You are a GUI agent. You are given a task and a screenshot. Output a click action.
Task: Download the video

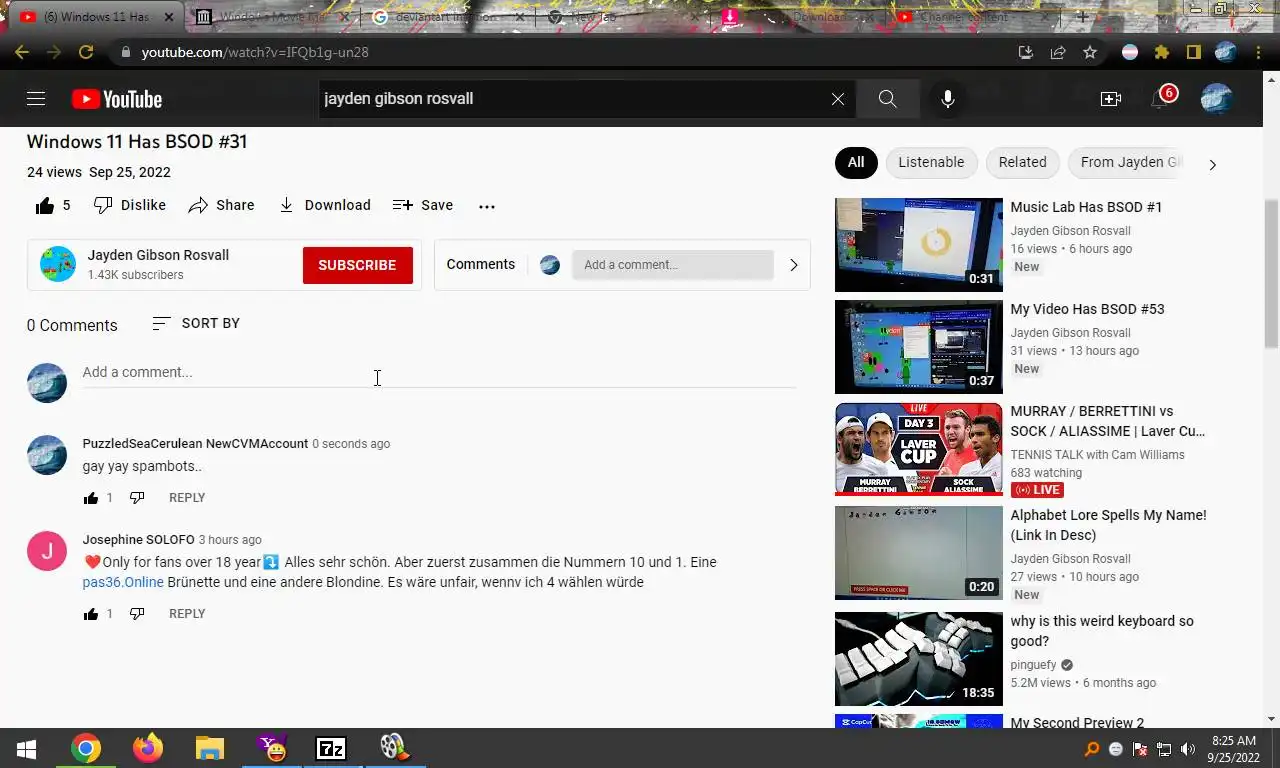click(x=324, y=205)
